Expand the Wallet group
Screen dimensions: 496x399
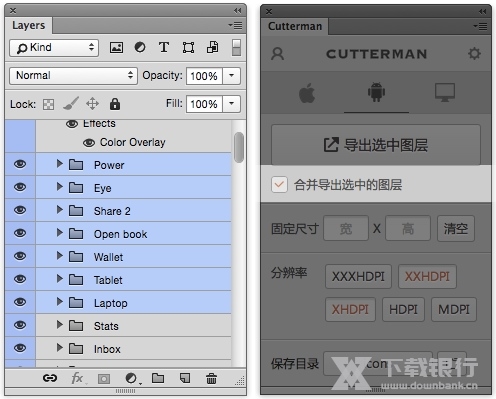click(60, 256)
